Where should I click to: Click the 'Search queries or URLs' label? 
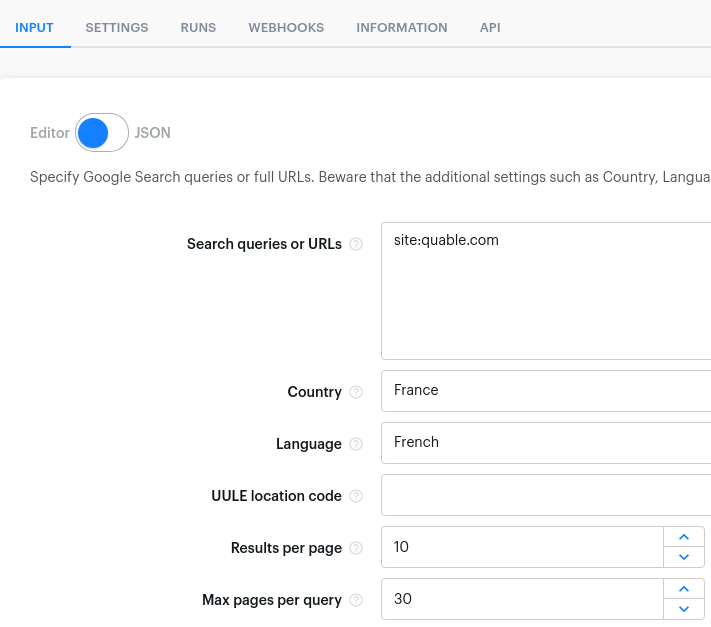tap(264, 244)
